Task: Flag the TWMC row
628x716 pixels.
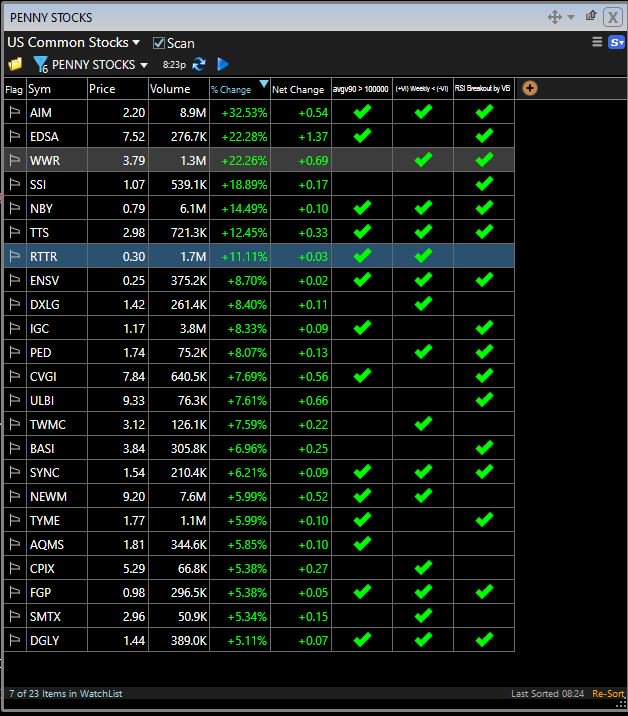Action: pos(15,424)
